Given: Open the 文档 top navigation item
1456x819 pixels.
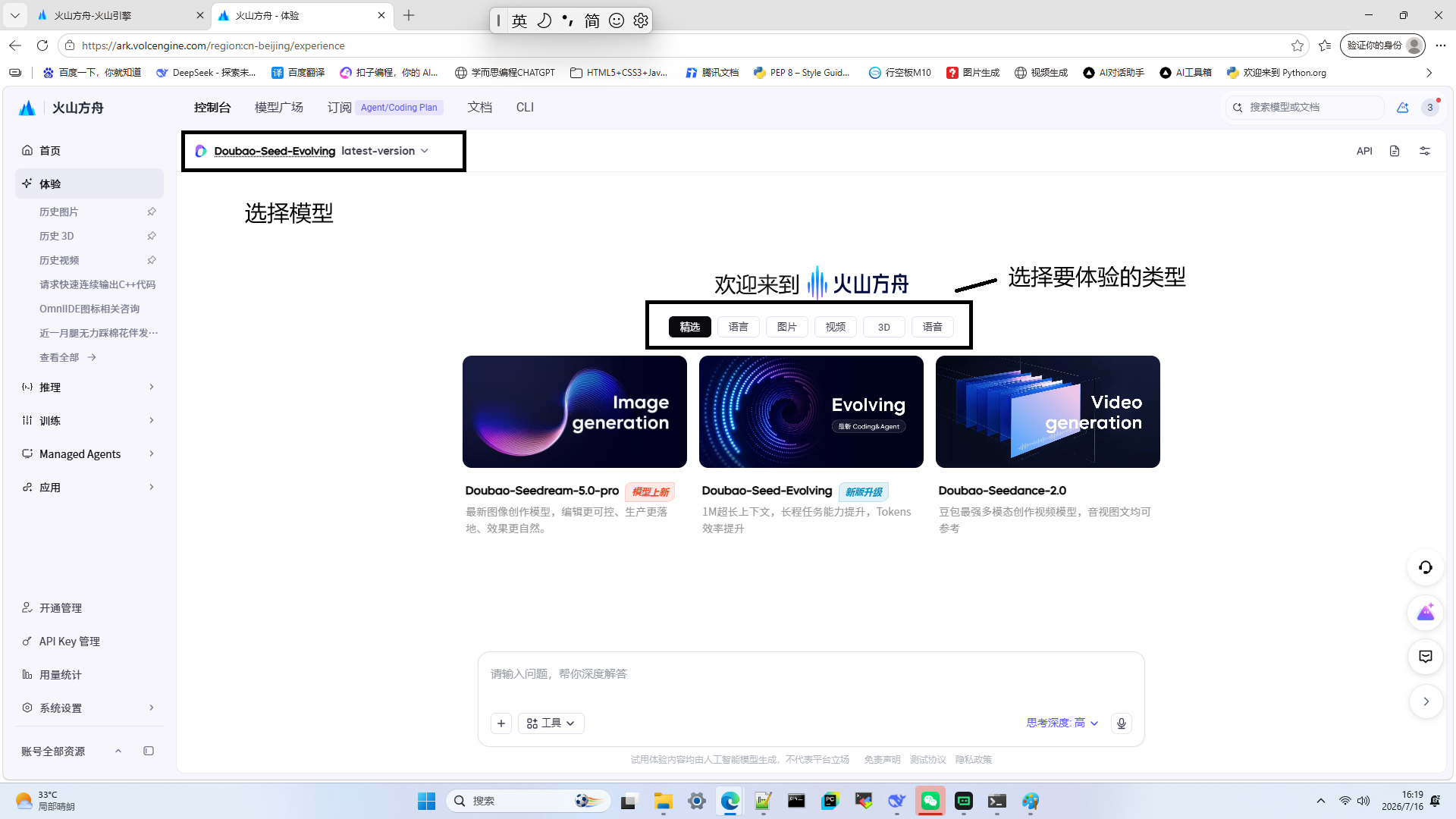Looking at the screenshot, I should [x=480, y=108].
